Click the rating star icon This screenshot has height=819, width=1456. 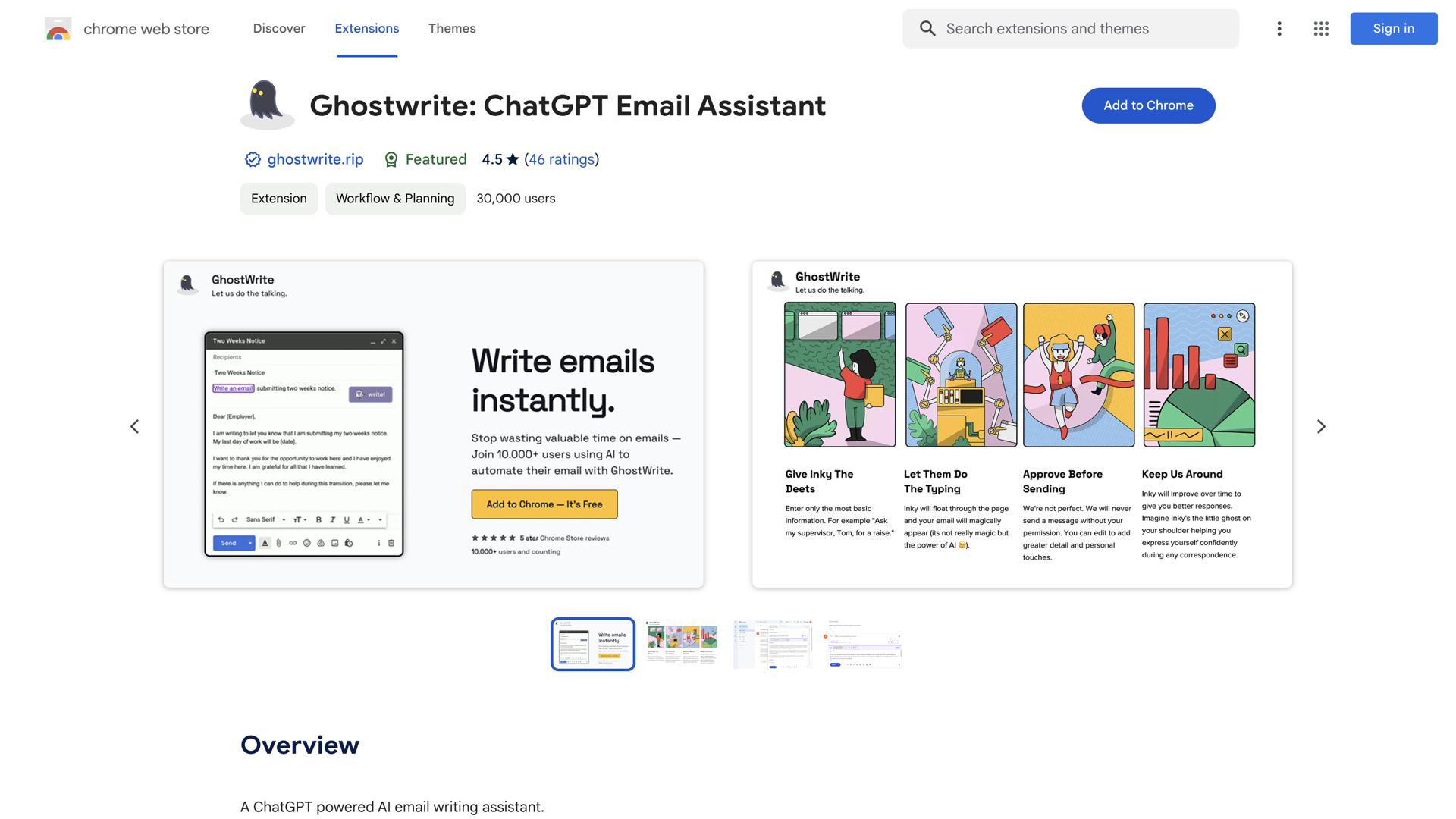click(513, 159)
